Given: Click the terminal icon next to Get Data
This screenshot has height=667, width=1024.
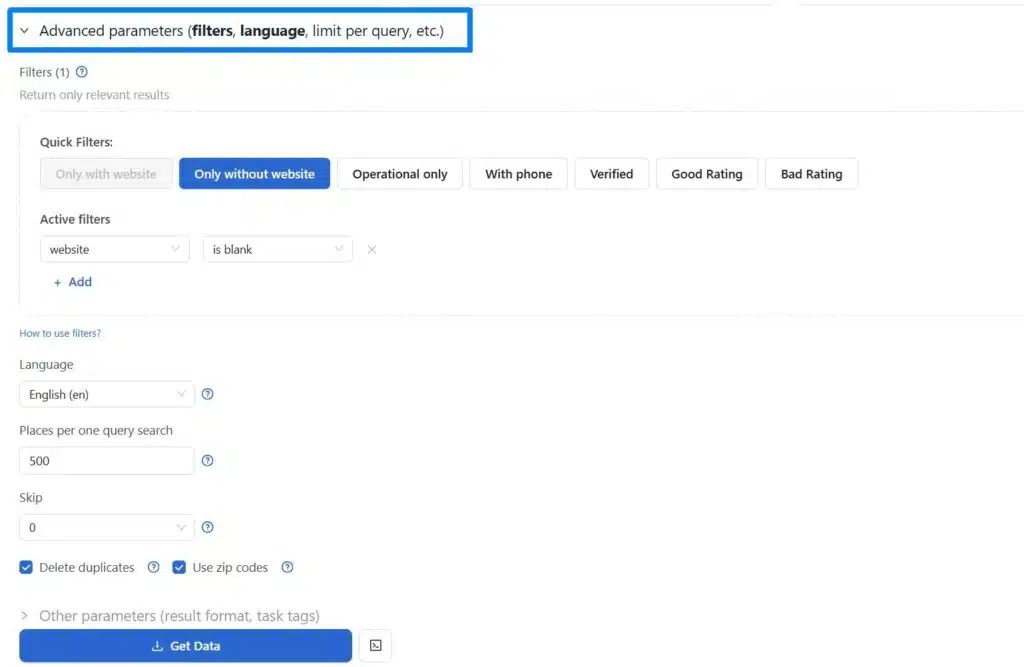Looking at the screenshot, I should [x=375, y=645].
